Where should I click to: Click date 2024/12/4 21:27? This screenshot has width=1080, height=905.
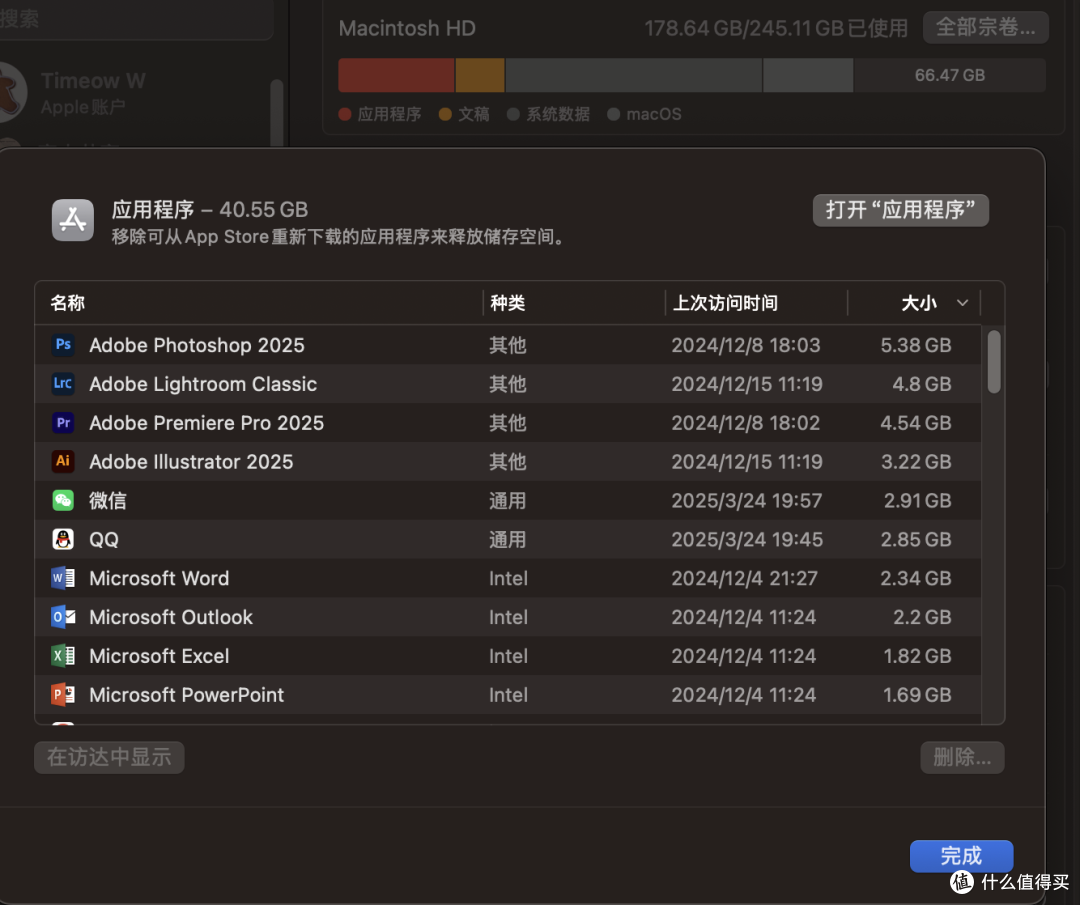[745, 579]
